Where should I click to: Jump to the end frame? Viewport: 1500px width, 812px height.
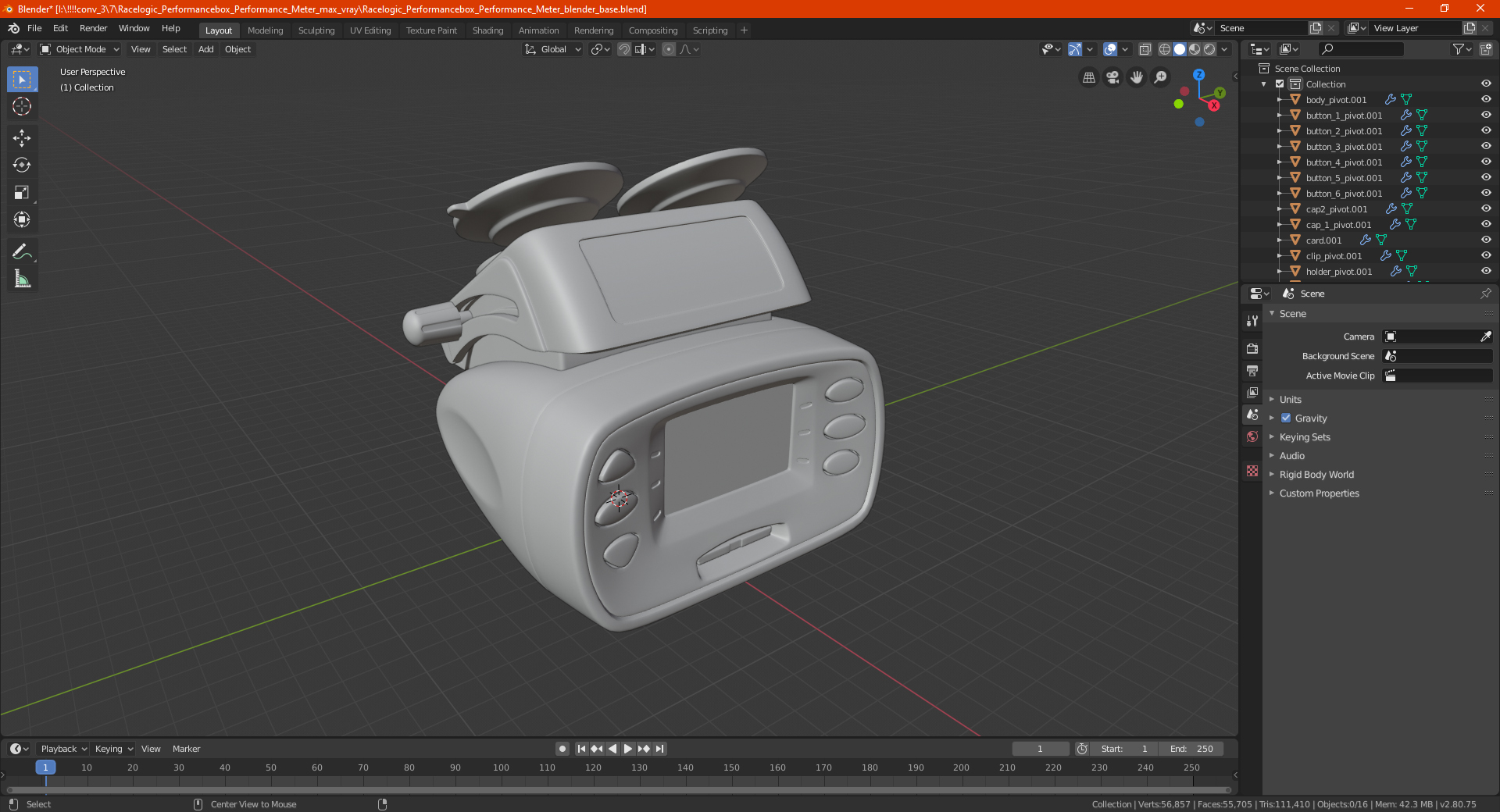click(x=659, y=749)
